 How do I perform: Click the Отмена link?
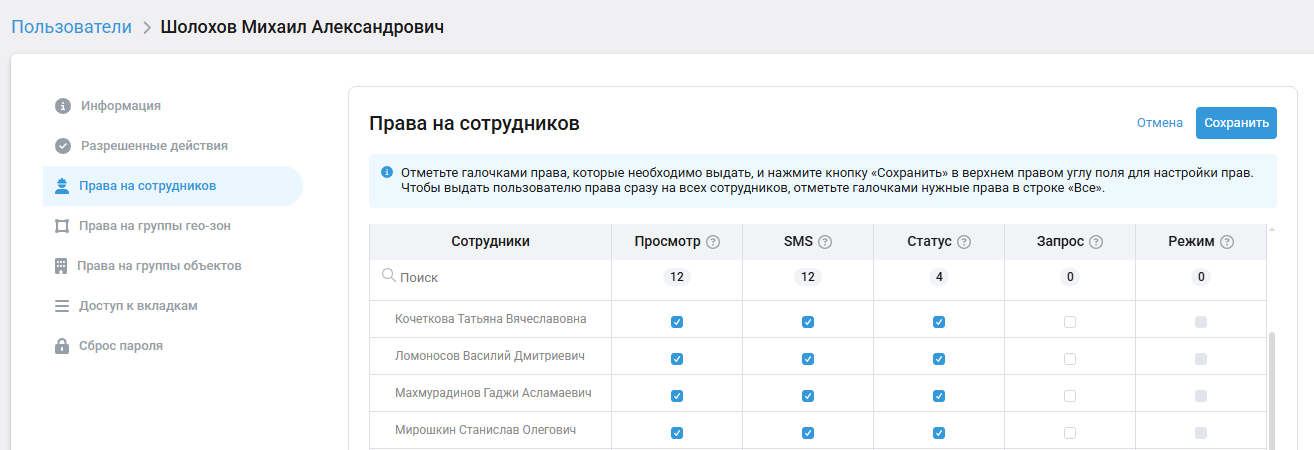(1160, 123)
